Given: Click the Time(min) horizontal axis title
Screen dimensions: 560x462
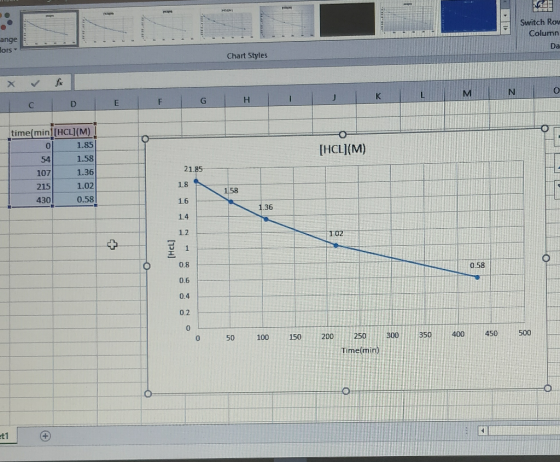Looking at the screenshot, I should pyautogui.click(x=360, y=350).
